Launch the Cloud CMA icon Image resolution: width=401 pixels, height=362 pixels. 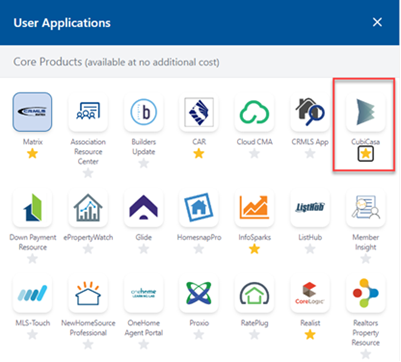(x=255, y=112)
